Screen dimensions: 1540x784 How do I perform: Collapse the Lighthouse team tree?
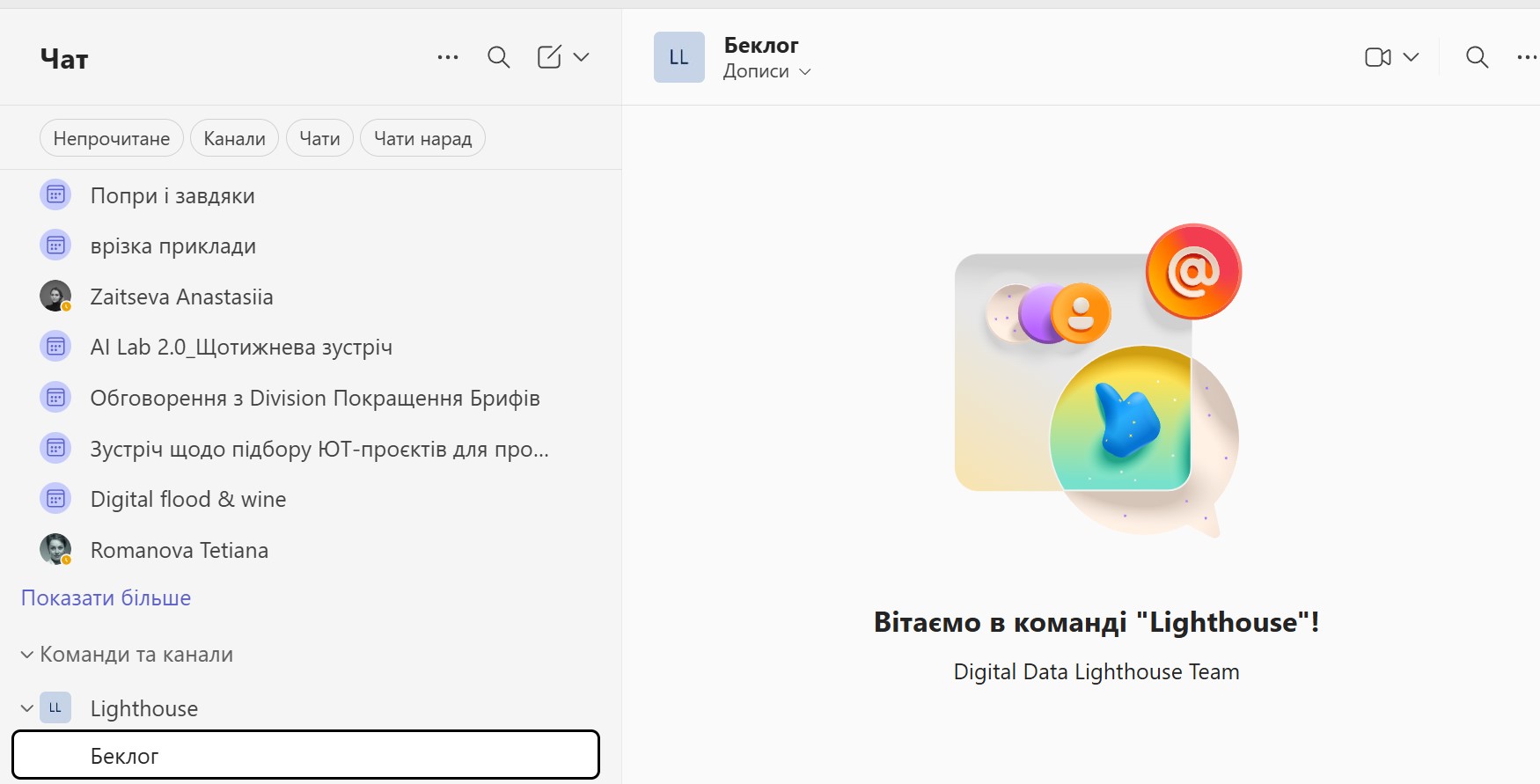[27, 708]
